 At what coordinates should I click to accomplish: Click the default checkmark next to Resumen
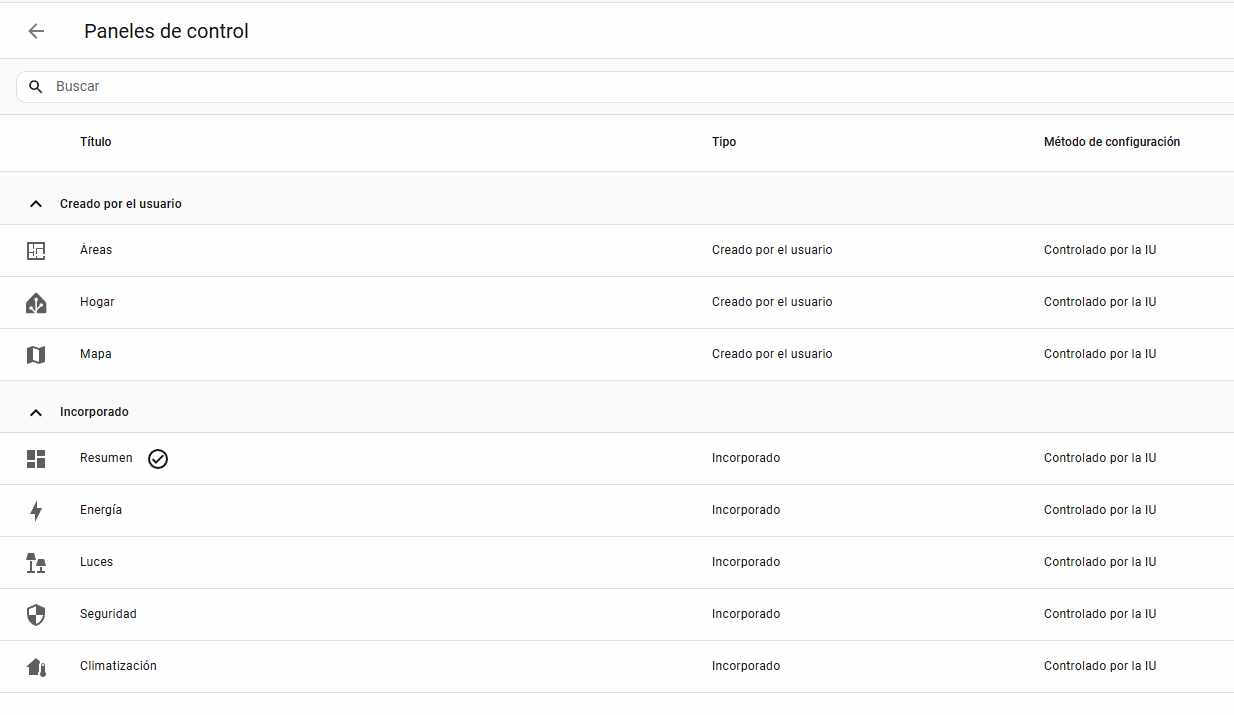click(x=158, y=459)
